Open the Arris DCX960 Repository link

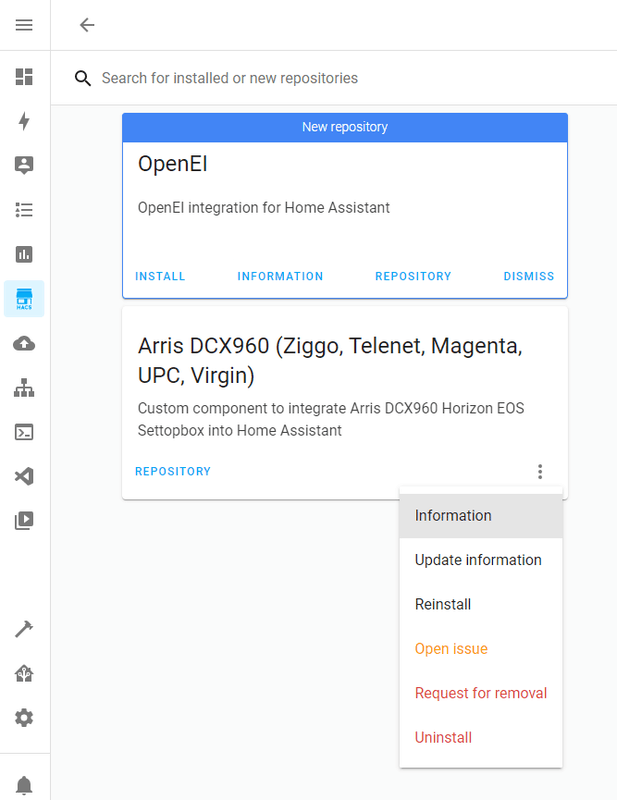[172, 471]
